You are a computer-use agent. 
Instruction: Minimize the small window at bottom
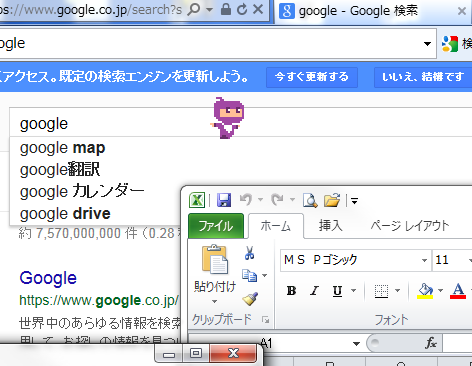pyautogui.click(x=169, y=354)
